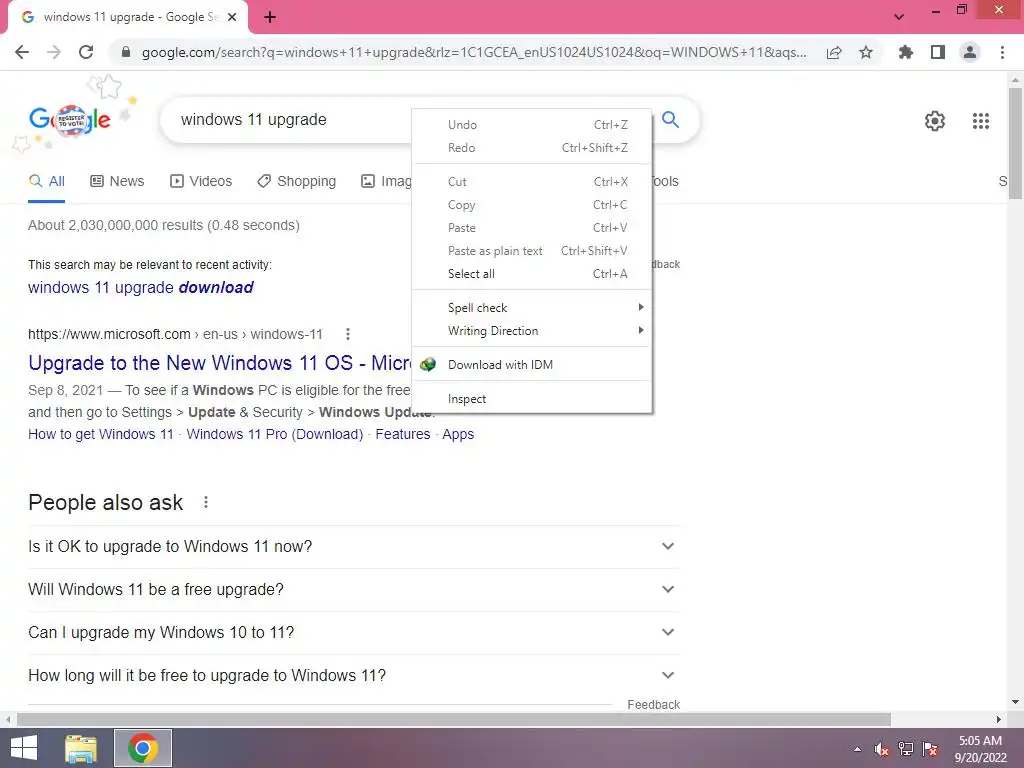1024x768 pixels.
Task: Toggle the browser side panel icon
Action: click(938, 52)
